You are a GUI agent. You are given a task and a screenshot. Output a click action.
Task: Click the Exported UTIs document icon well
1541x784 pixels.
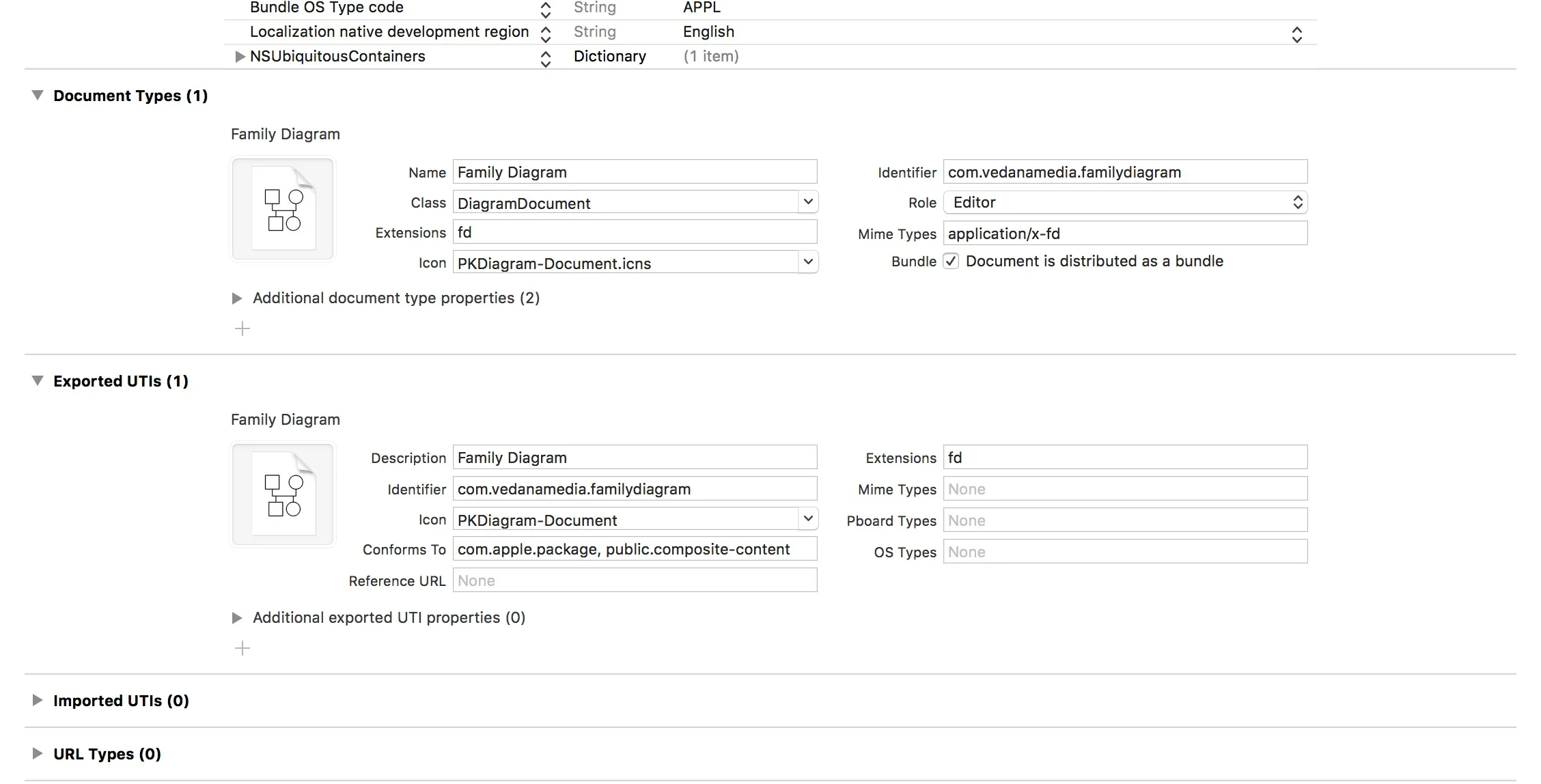pyautogui.click(x=283, y=494)
